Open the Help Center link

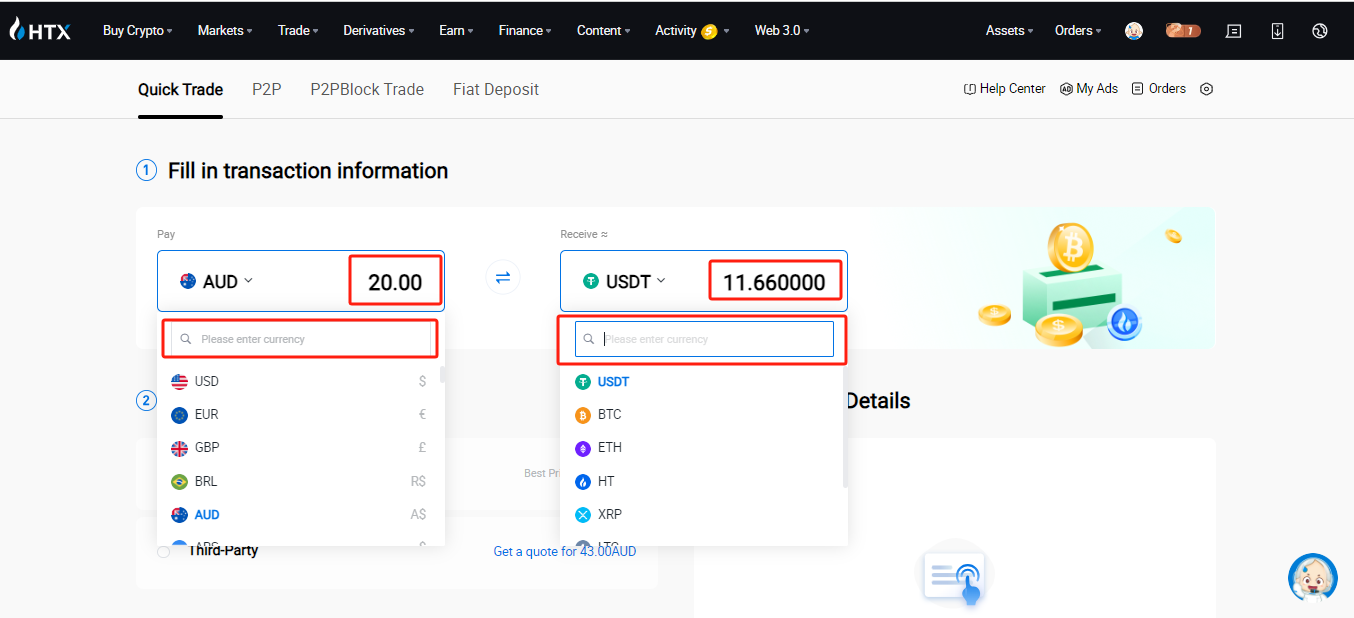click(1004, 89)
